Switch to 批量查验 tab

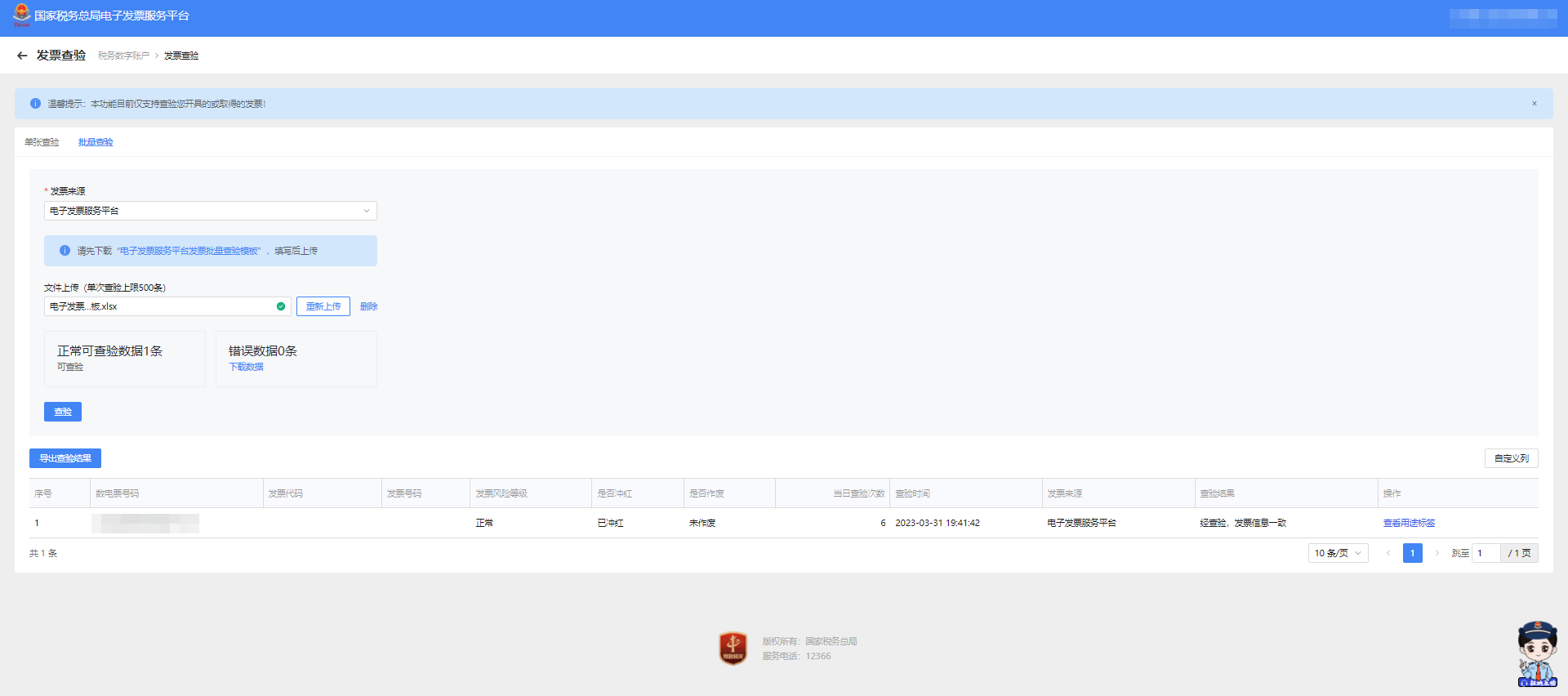[96, 142]
